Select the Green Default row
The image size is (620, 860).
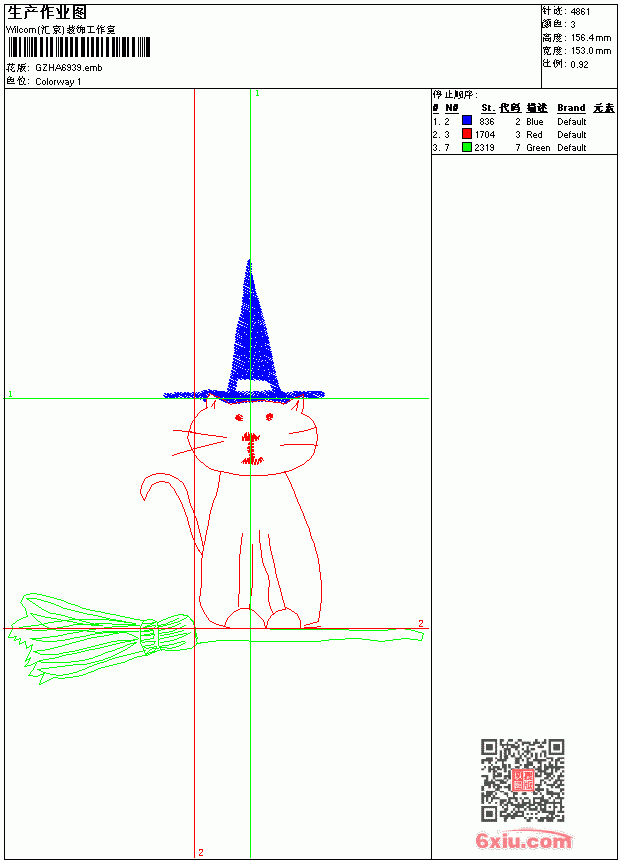(523, 148)
